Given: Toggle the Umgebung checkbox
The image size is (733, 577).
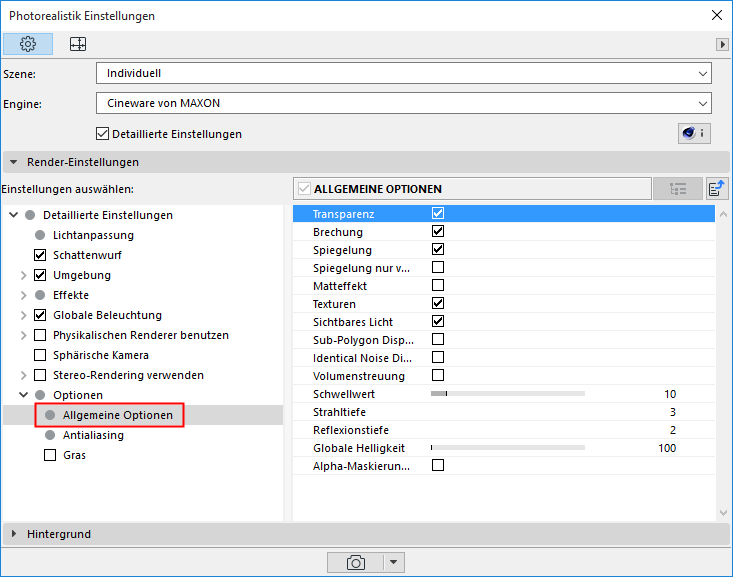Looking at the screenshot, I should 40,275.
